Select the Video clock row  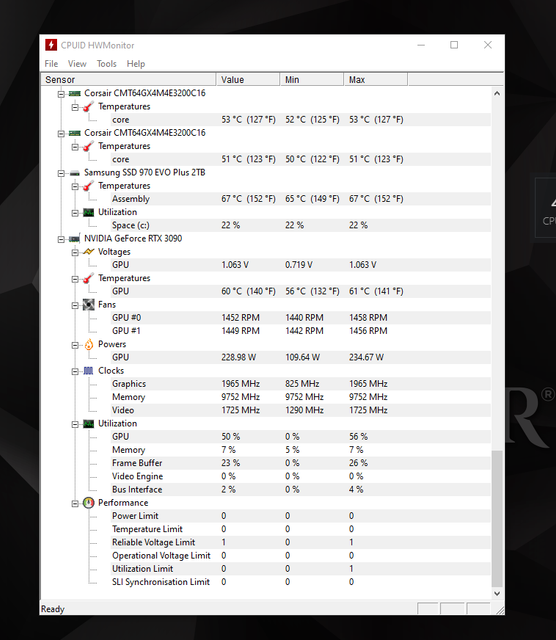tap(301, 410)
